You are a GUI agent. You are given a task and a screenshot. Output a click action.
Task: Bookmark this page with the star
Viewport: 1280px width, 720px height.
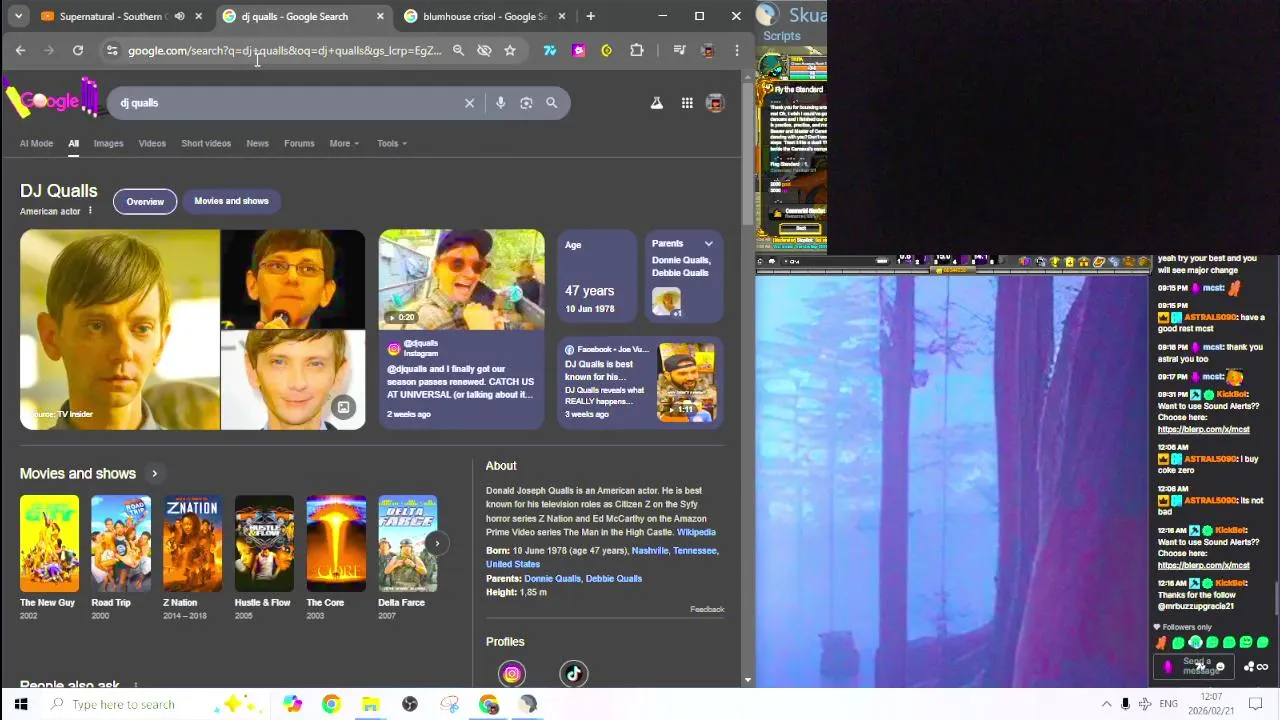coord(510,50)
